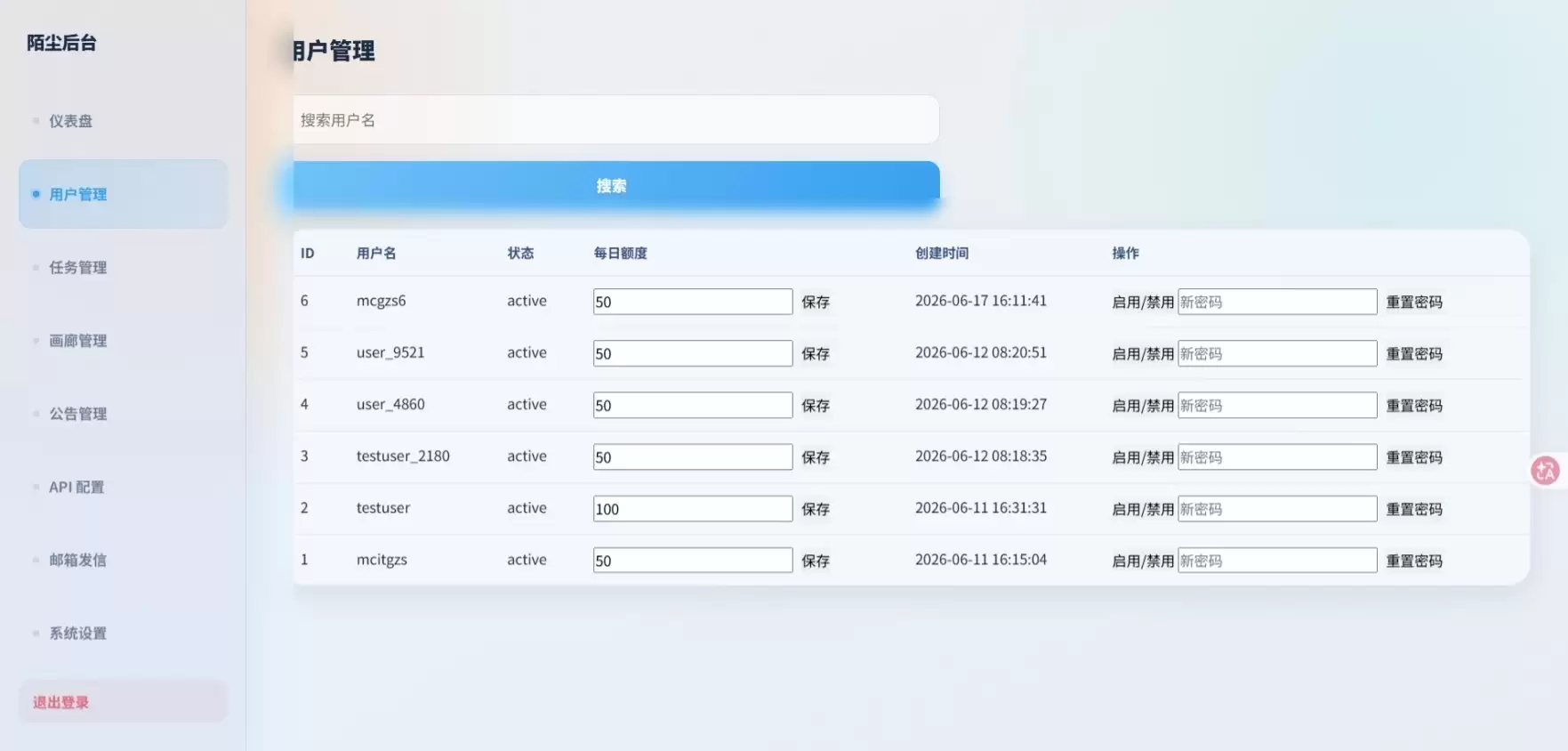The width and height of the screenshot is (1568, 751).
Task: Click username testuser_2180 cell
Action: (403, 456)
